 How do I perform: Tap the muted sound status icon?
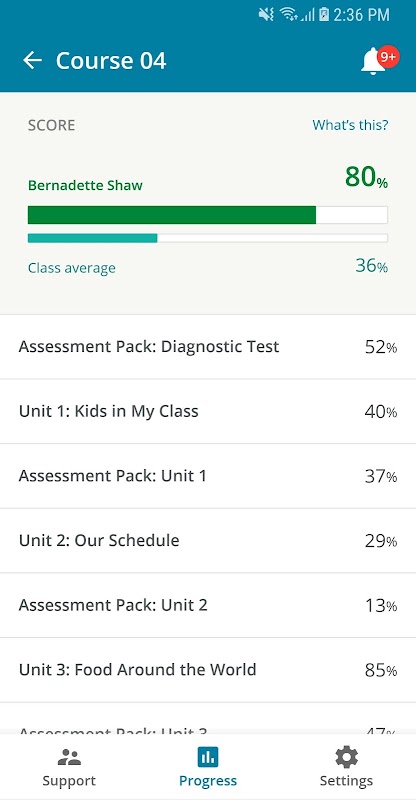(x=266, y=15)
